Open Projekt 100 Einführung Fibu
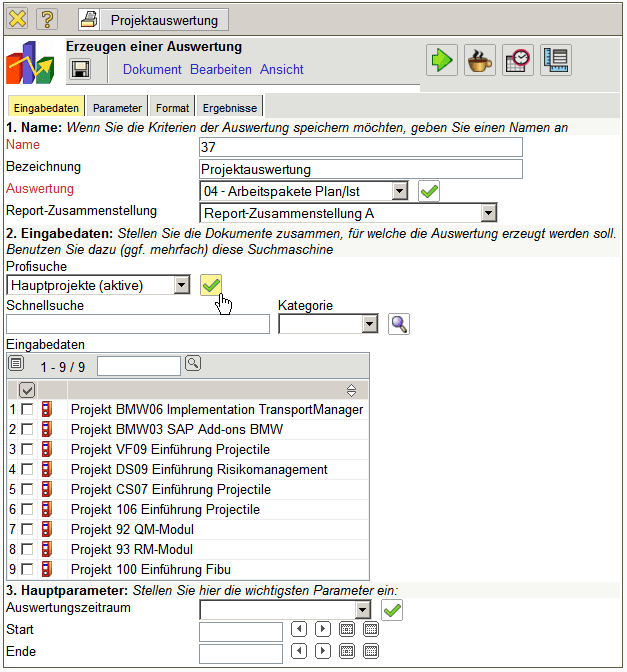 point(151,569)
